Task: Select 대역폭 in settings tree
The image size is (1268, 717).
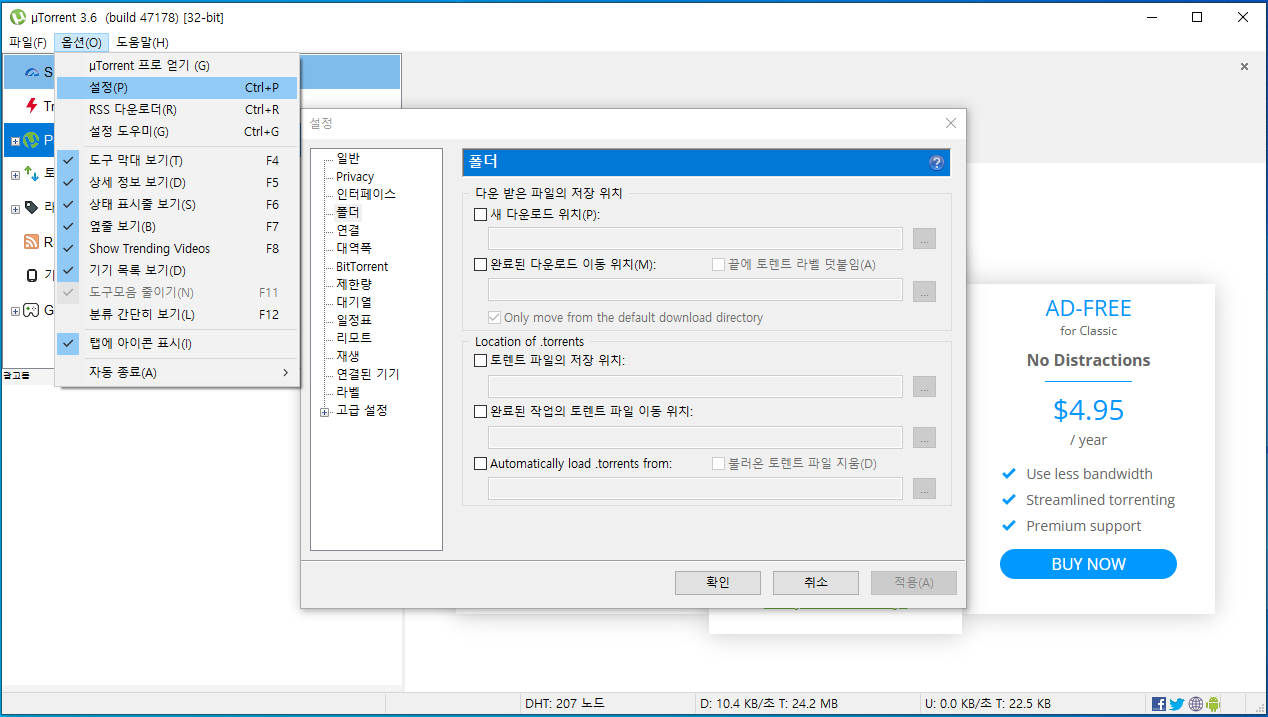Action: click(354, 248)
